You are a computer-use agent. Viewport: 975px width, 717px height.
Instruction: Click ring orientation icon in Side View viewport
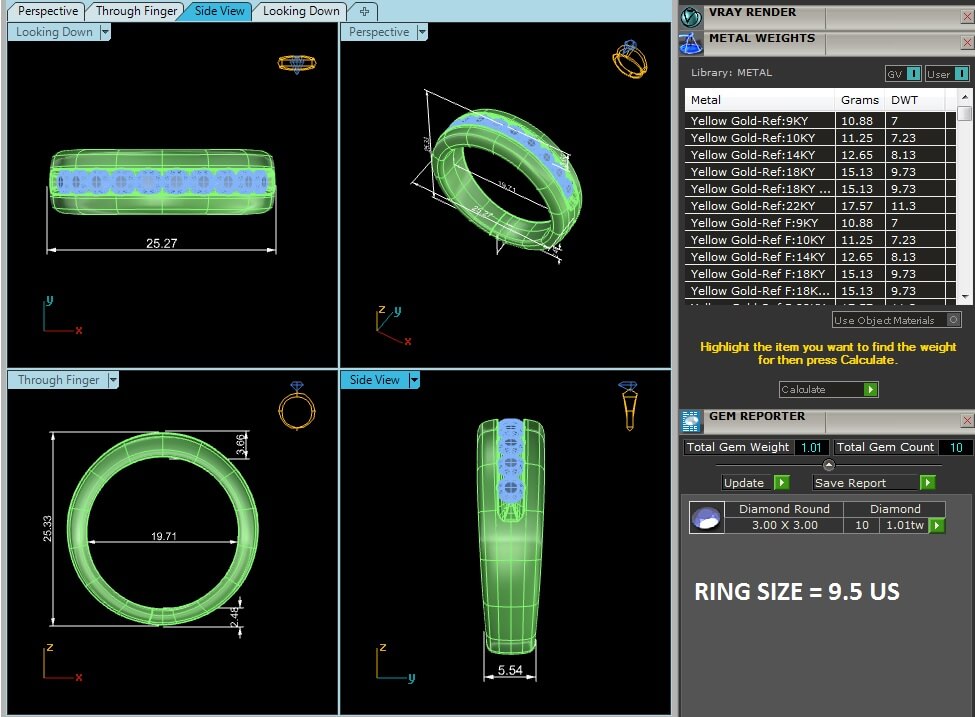click(x=629, y=404)
